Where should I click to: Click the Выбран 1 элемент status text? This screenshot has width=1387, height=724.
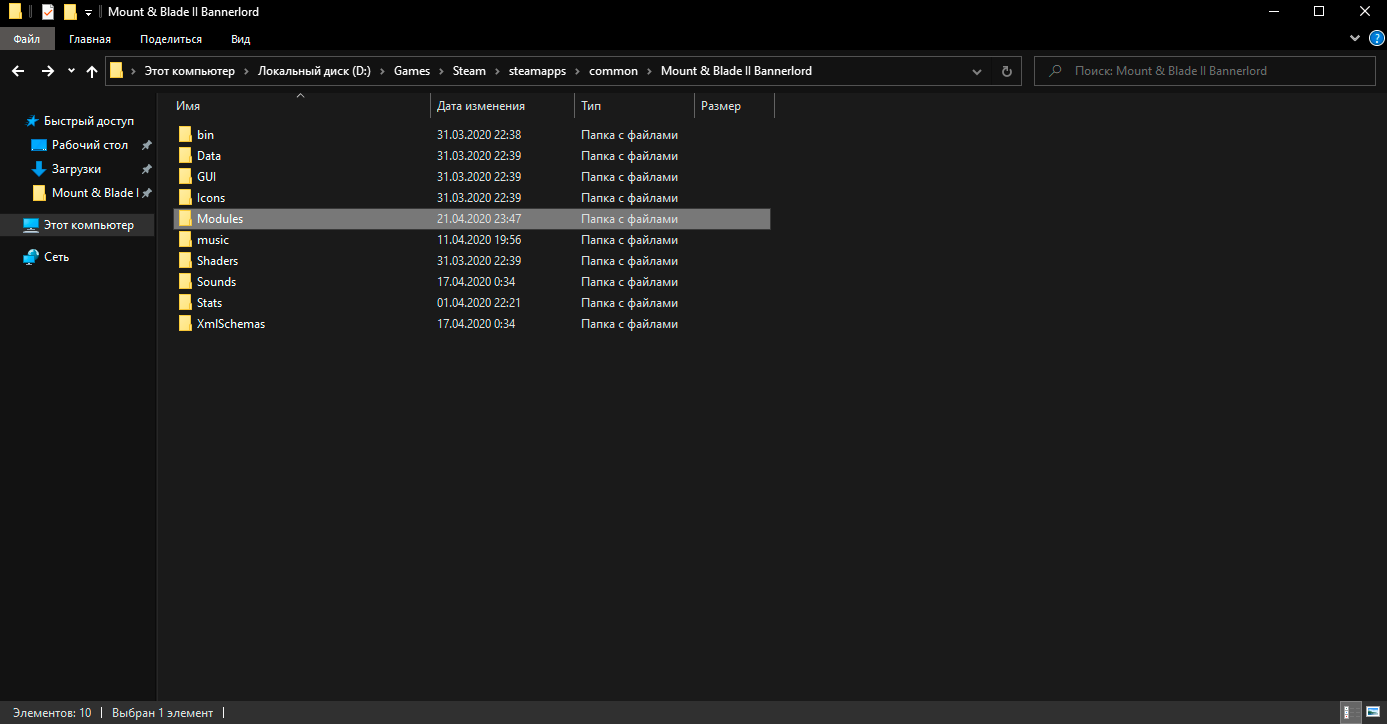point(162,713)
